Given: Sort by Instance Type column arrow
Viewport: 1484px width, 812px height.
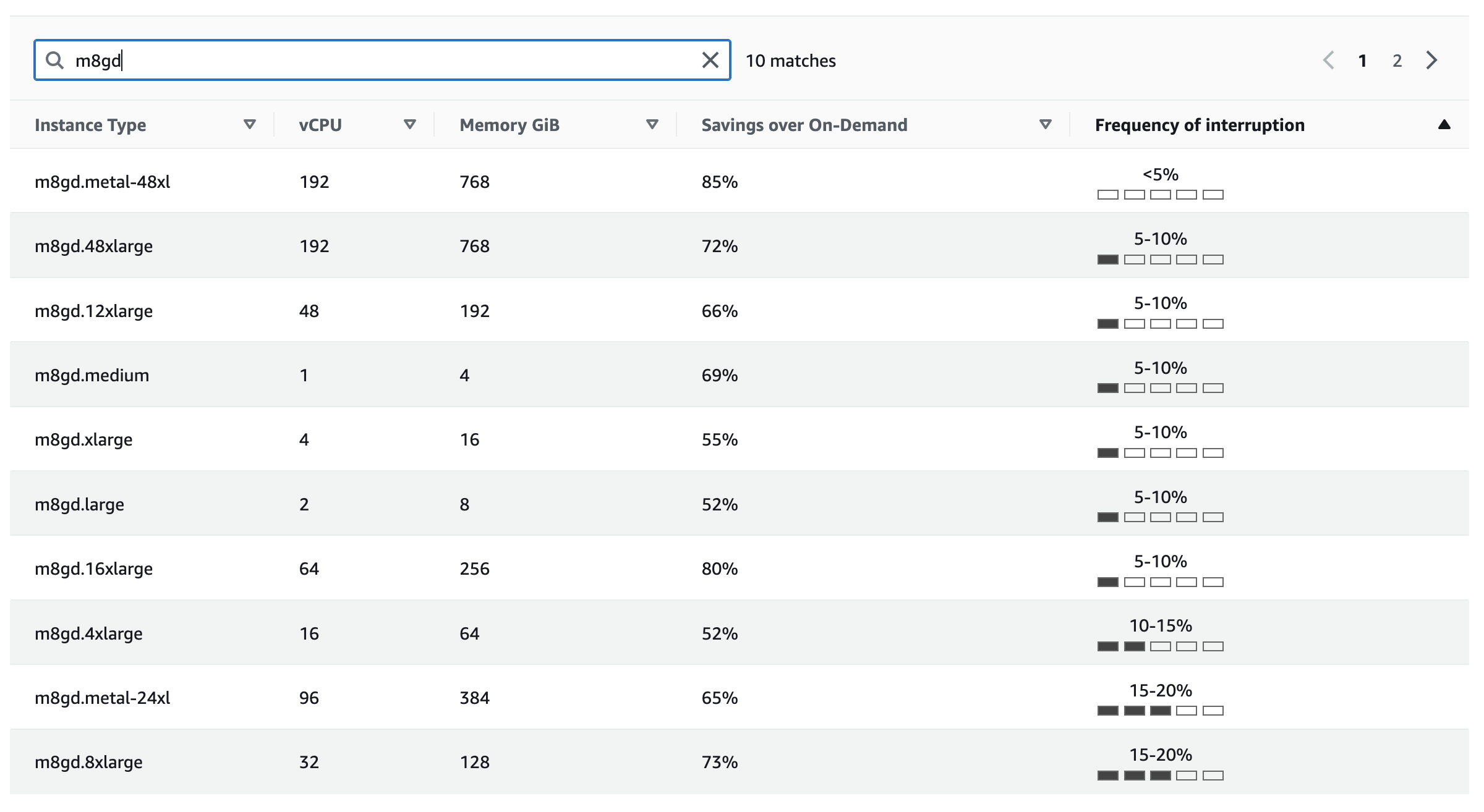Looking at the screenshot, I should [x=250, y=124].
